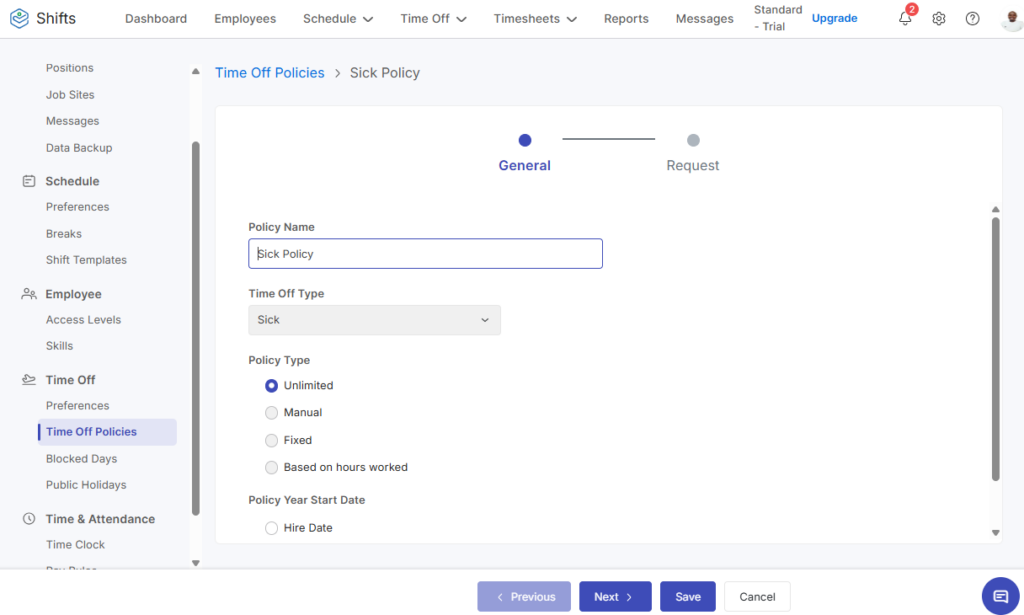Click the Employee section people icon
Screen dimensions: 1024x615
[29, 294]
